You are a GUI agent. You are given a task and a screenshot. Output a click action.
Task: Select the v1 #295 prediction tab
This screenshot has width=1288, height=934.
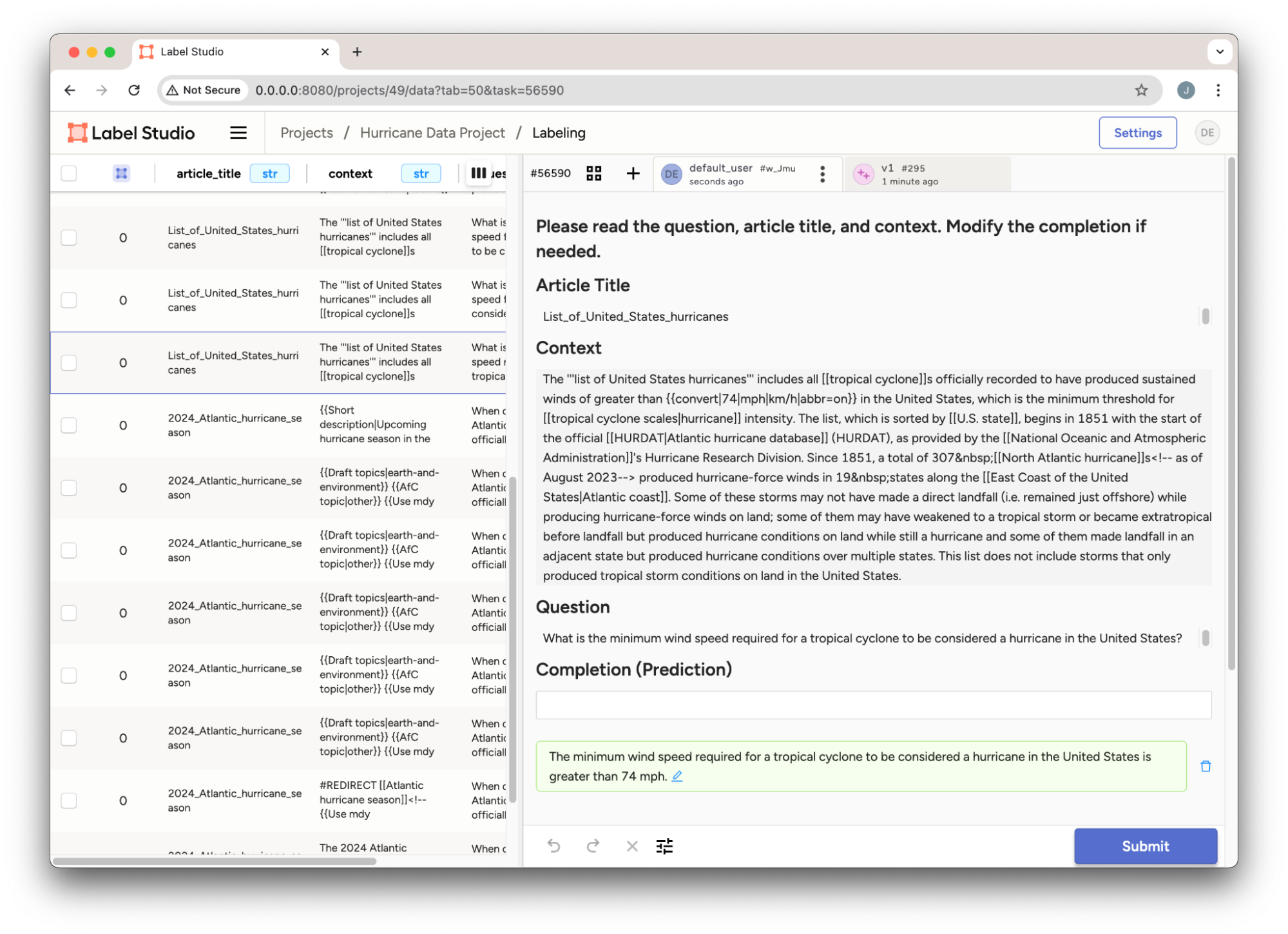927,174
